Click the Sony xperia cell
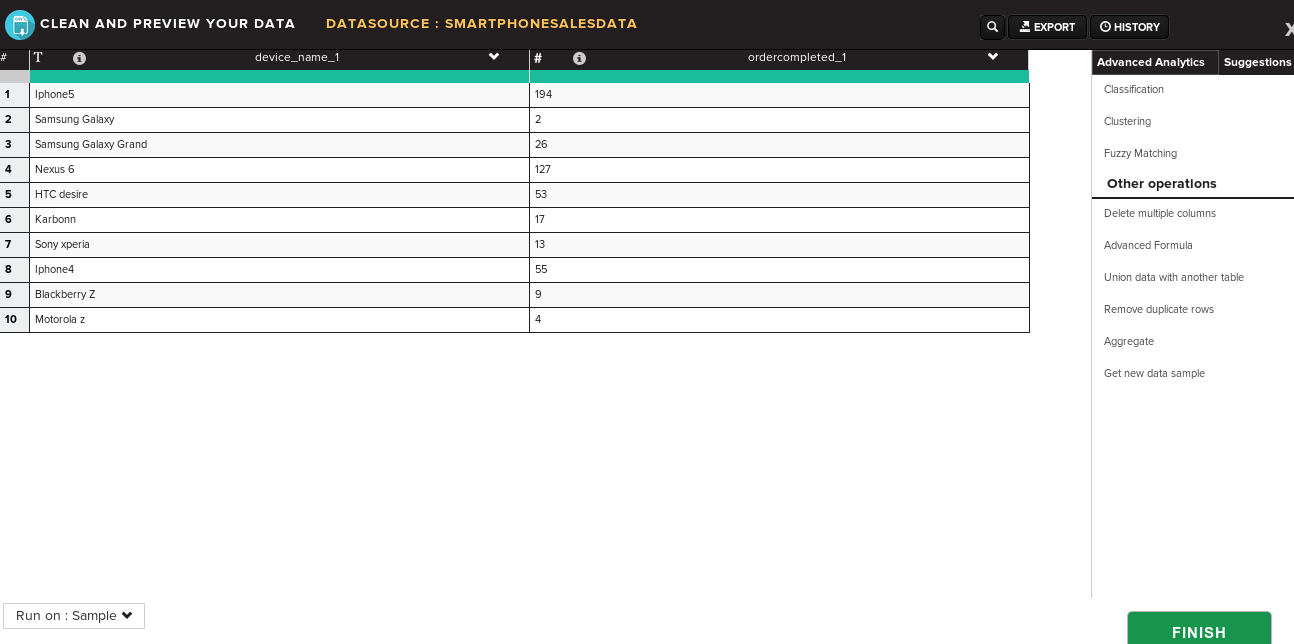The height and width of the screenshot is (644, 1294). coord(279,245)
